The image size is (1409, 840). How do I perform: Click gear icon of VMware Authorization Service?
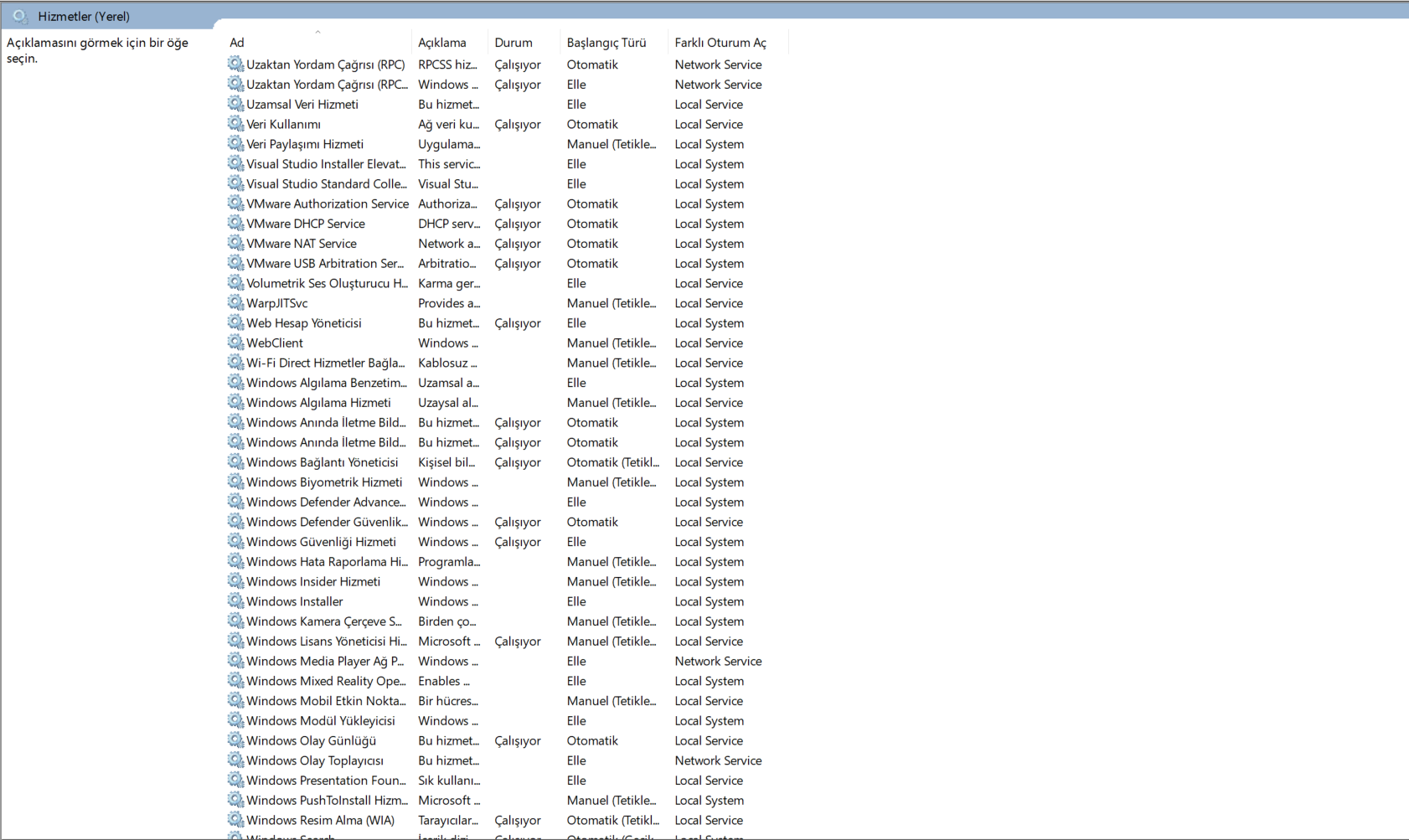tap(235, 204)
